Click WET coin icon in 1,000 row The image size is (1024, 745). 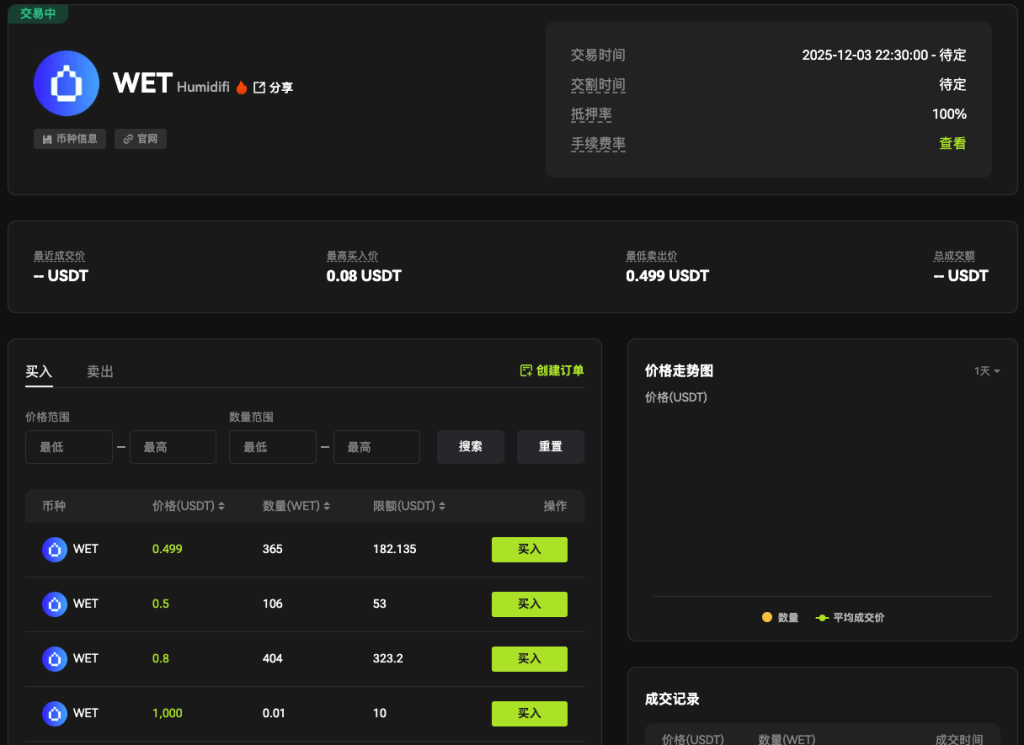coord(54,713)
